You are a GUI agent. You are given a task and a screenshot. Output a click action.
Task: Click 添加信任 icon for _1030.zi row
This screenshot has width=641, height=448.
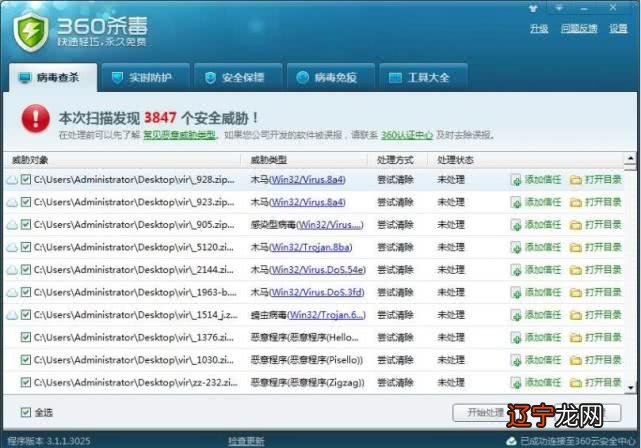[516, 360]
